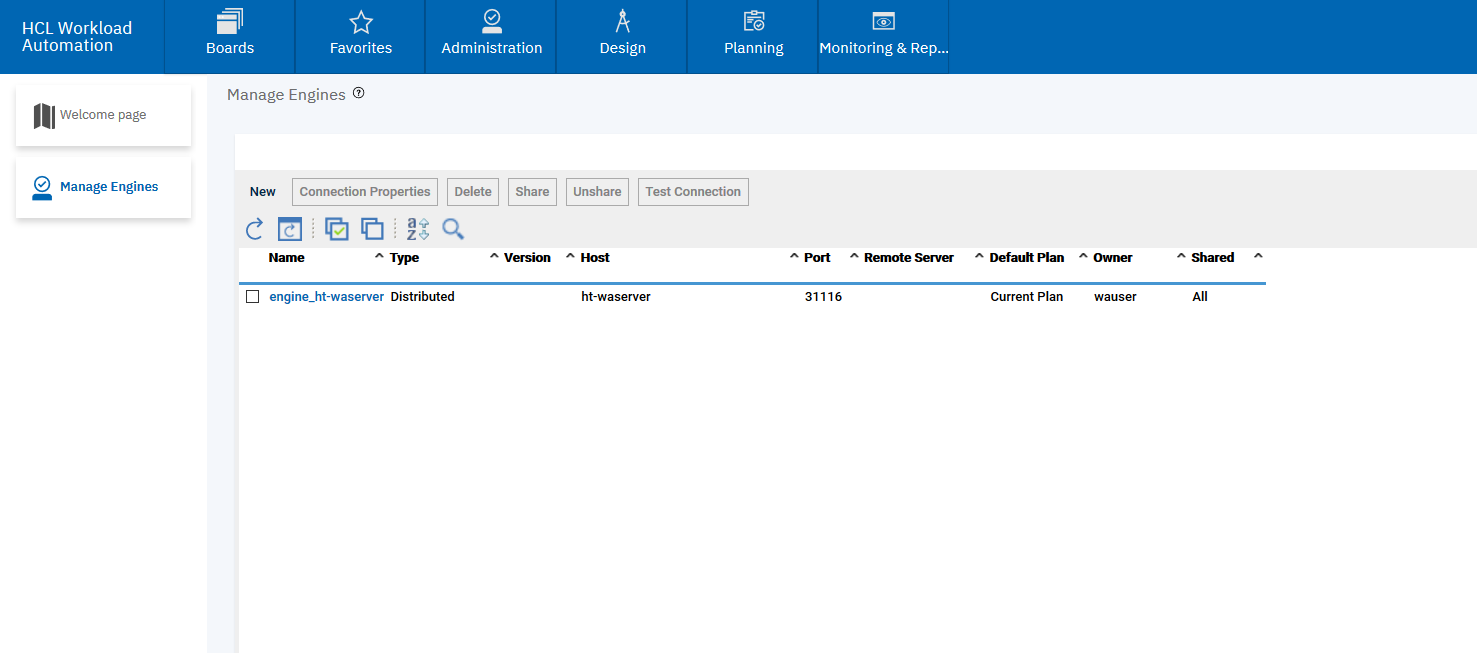Viewport: 1477px width, 653px height.
Task: Click the Refresh icon in the toolbar
Action: pos(255,229)
